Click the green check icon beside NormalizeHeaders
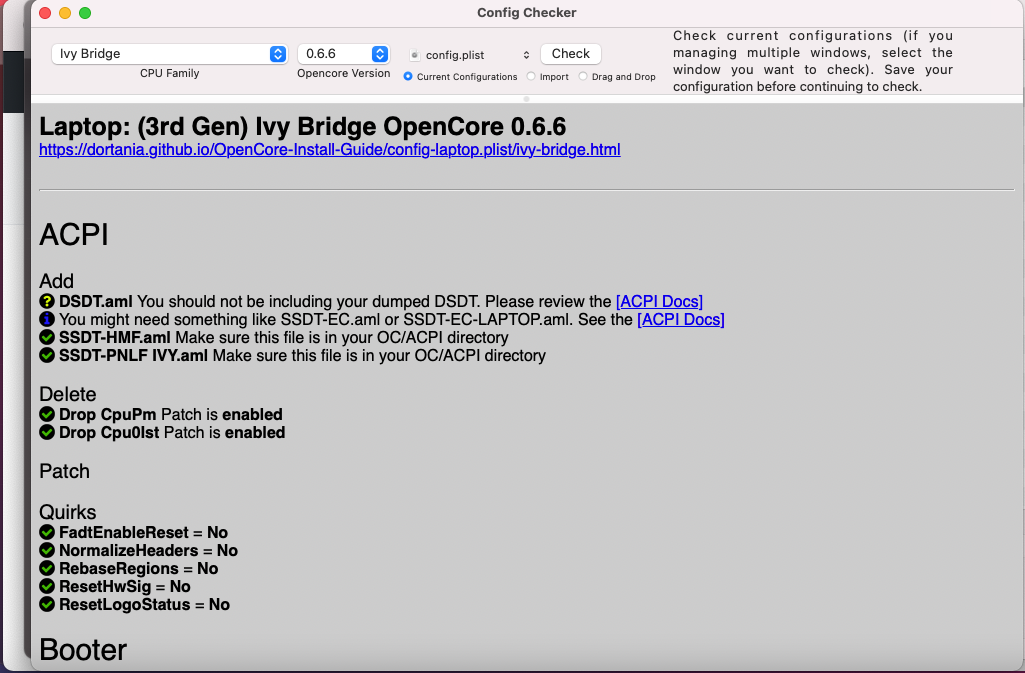 [x=47, y=550]
